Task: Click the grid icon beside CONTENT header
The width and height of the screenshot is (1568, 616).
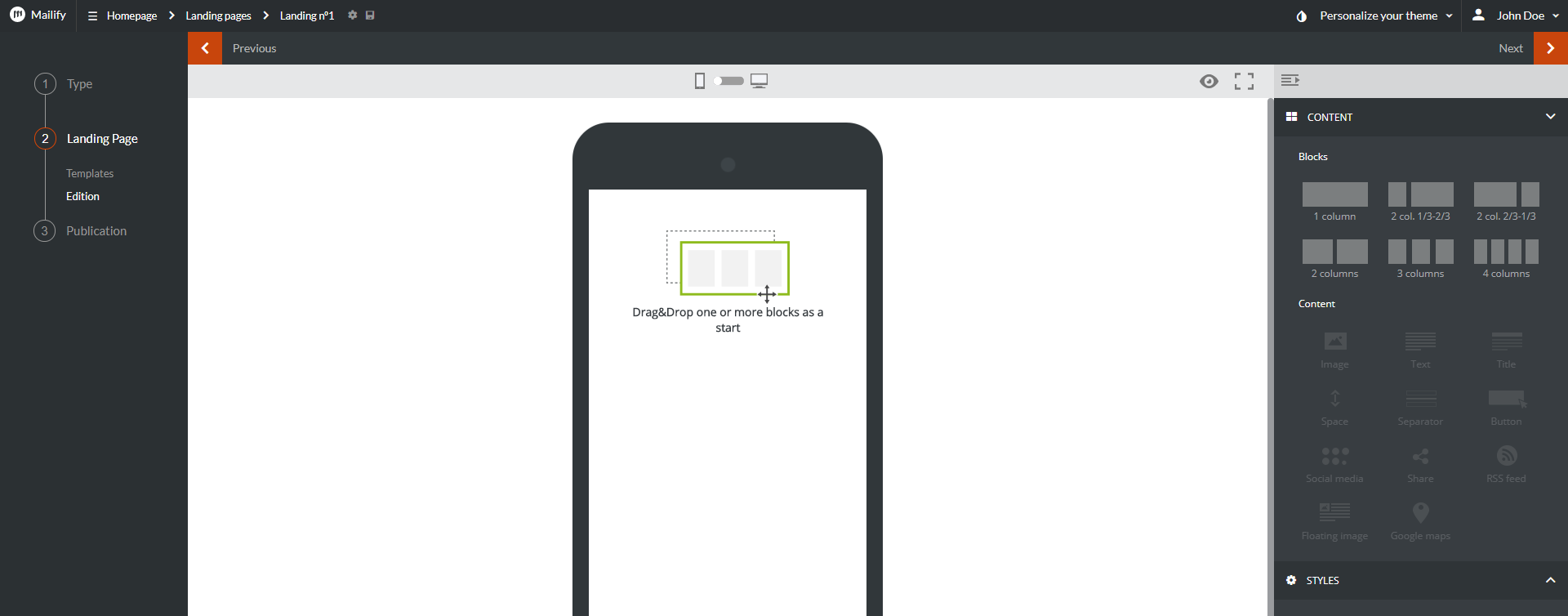Action: coord(1291,117)
